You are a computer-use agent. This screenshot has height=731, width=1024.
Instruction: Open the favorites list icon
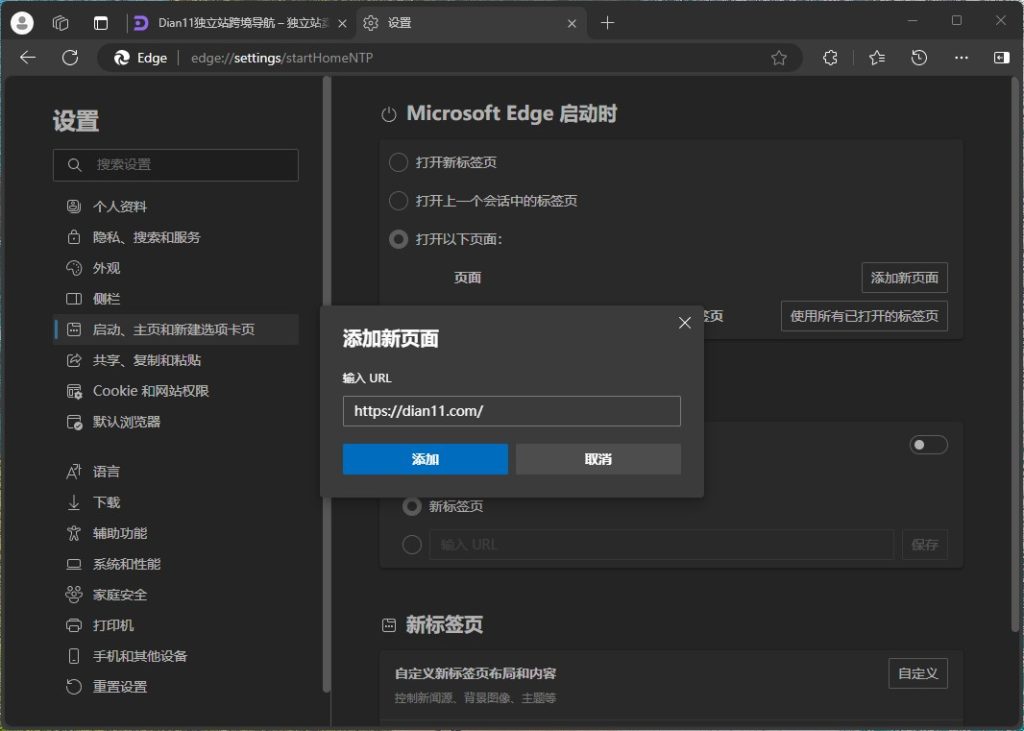(x=877, y=58)
